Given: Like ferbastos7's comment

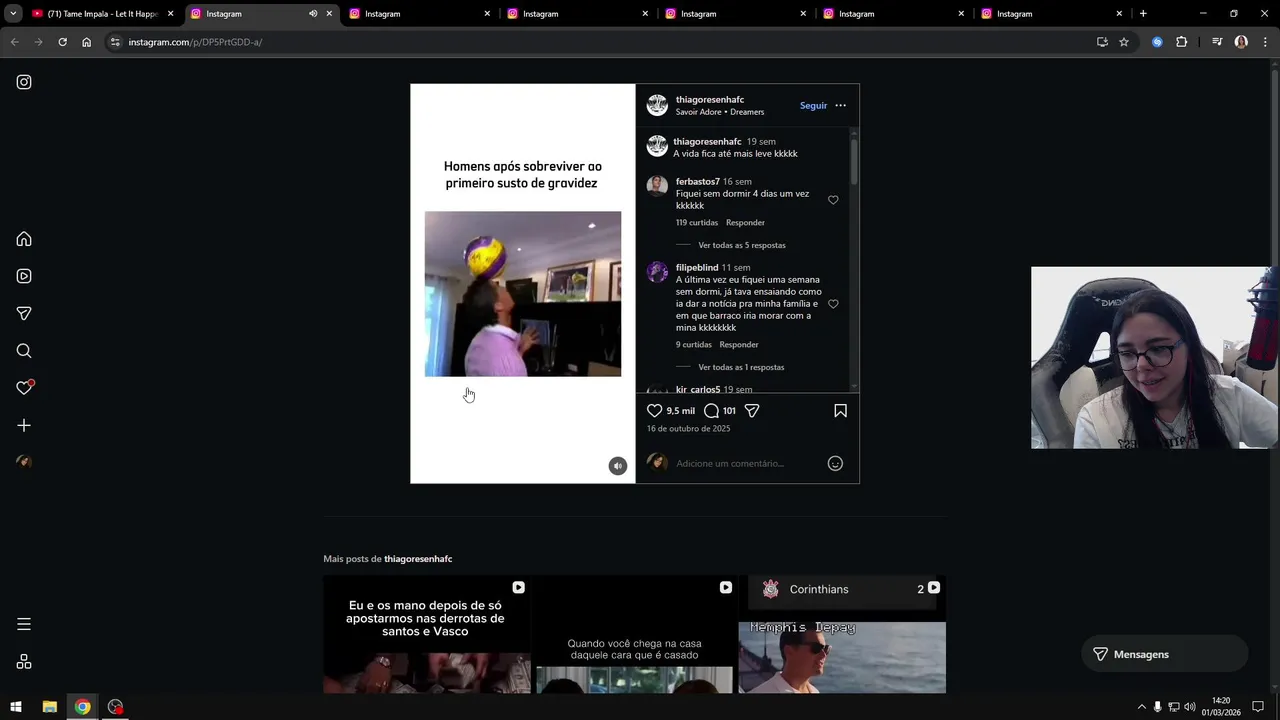Looking at the screenshot, I should pyautogui.click(x=833, y=200).
